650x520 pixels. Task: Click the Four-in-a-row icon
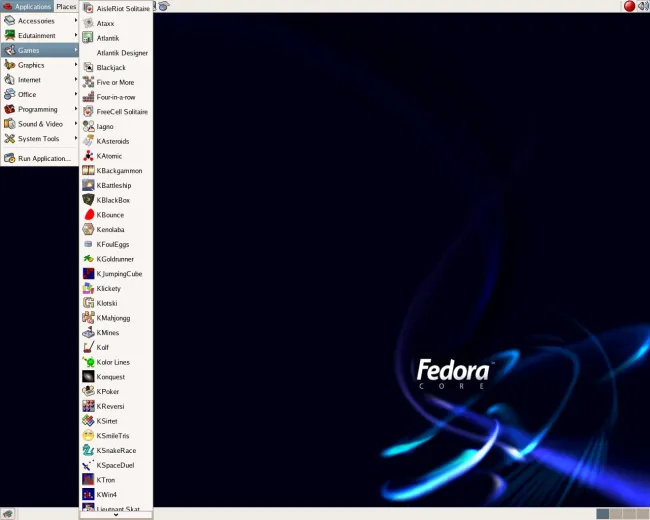(88, 97)
